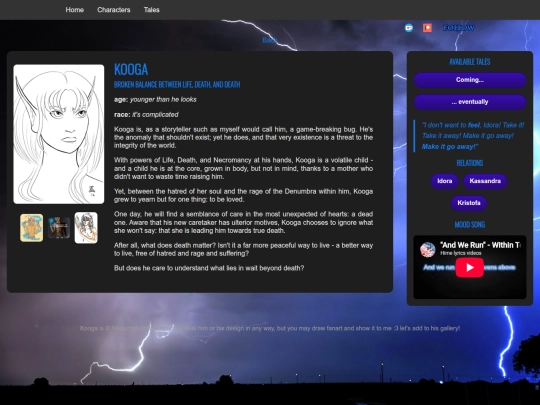Select the dark middle gallery thumbnail

(59, 228)
